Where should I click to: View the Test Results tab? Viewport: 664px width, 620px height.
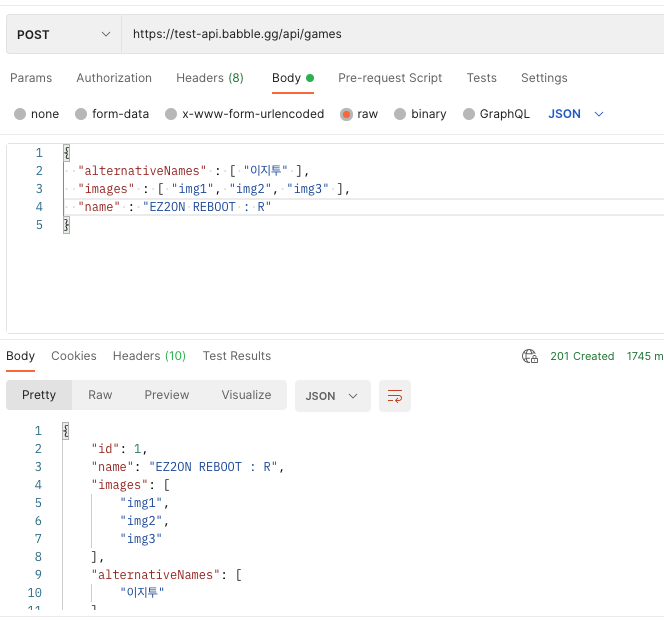pyautogui.click(x=237, y=356)
